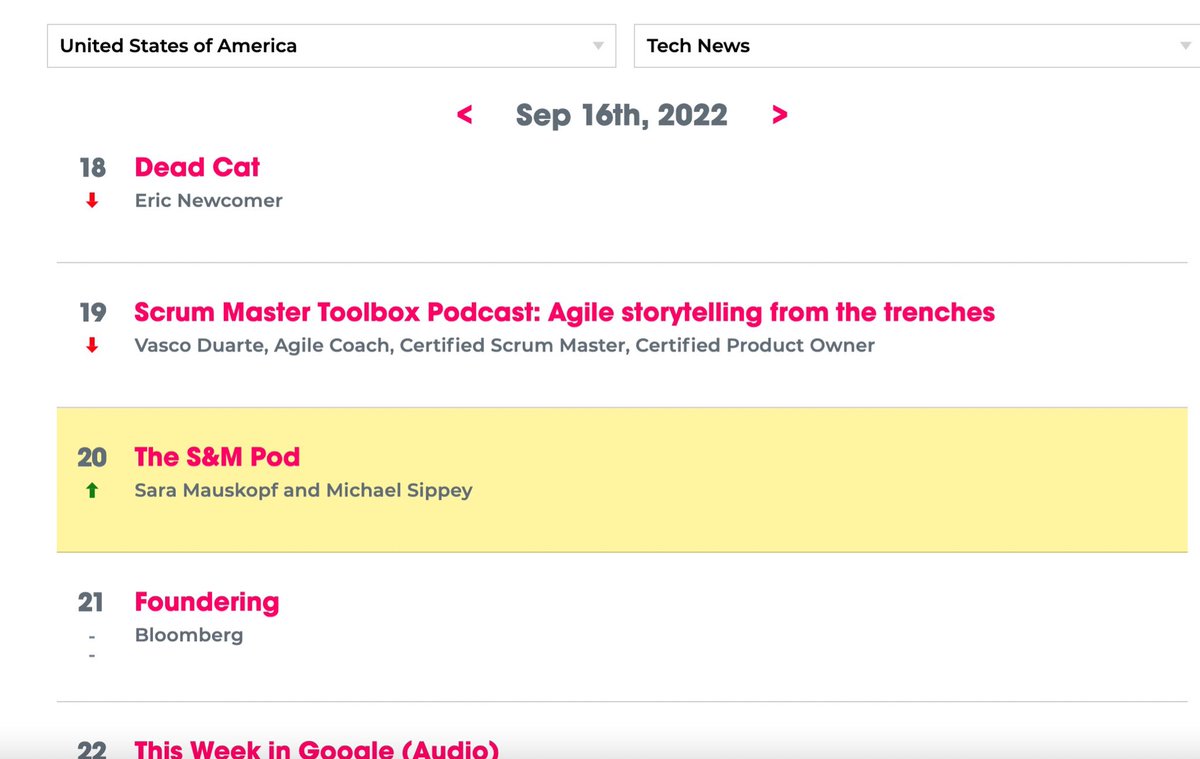
Task: Open The S&M Pod podcast link
Action: coord(217,457)
